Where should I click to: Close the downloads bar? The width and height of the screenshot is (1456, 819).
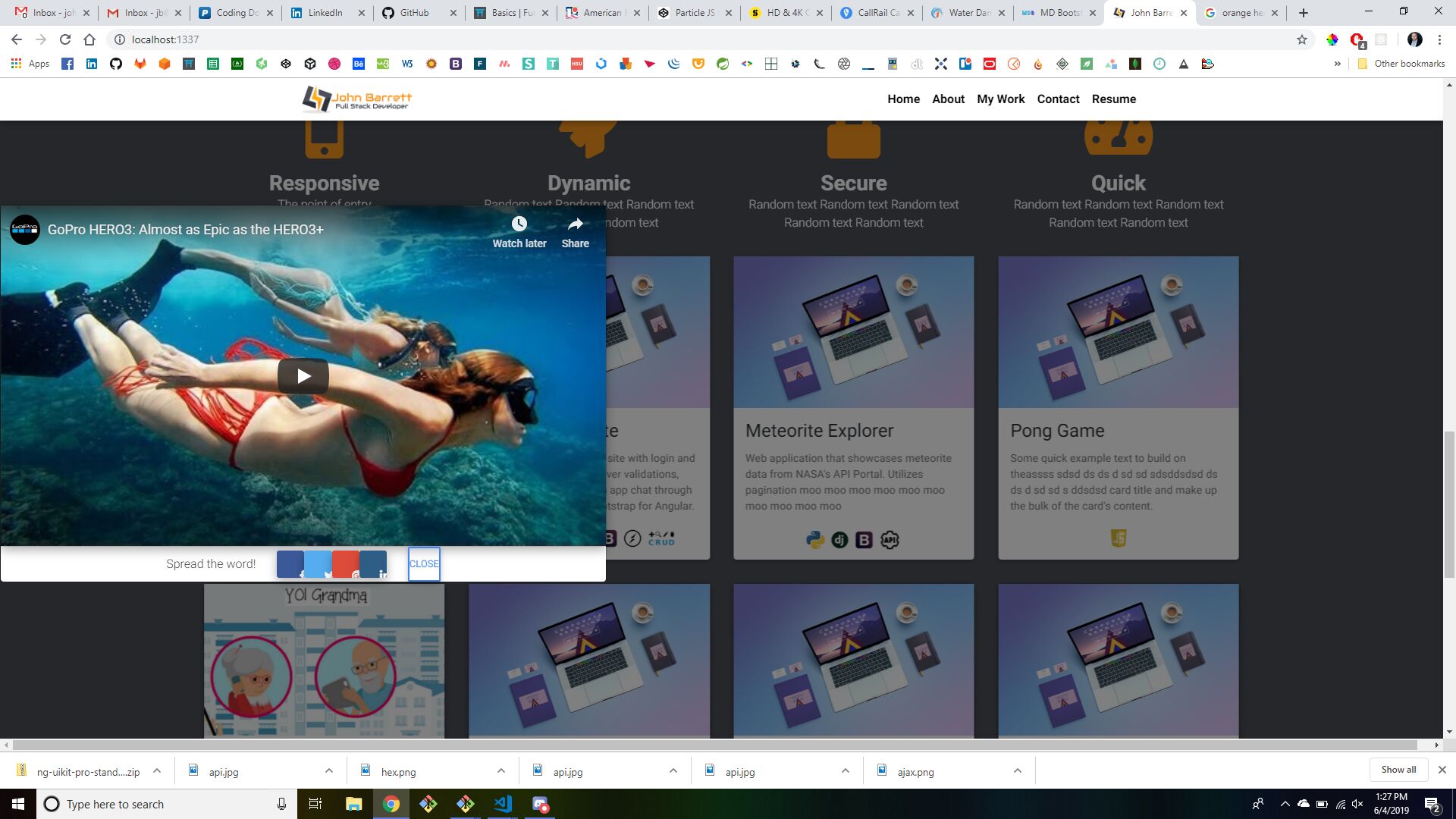coord(1442,770)
